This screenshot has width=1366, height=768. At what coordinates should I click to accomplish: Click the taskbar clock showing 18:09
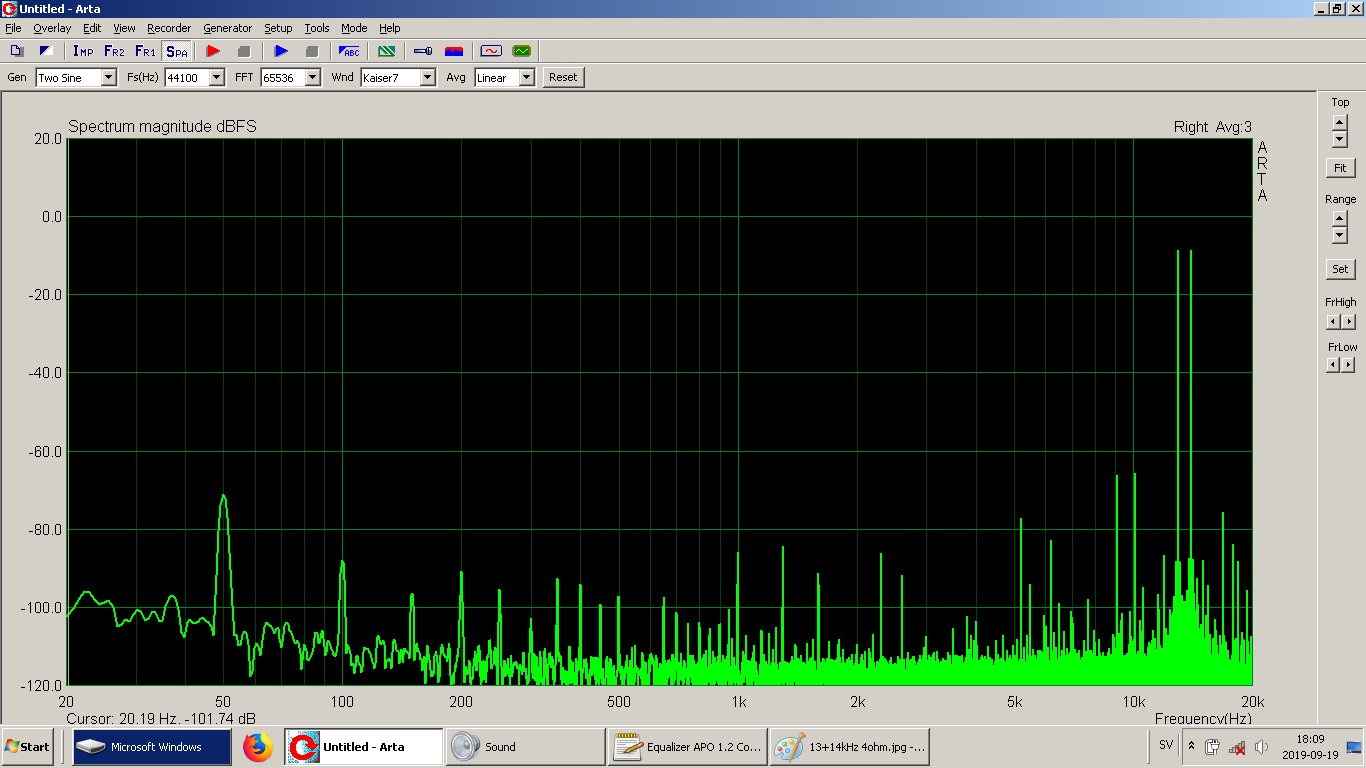click(x=1309, y=747)
